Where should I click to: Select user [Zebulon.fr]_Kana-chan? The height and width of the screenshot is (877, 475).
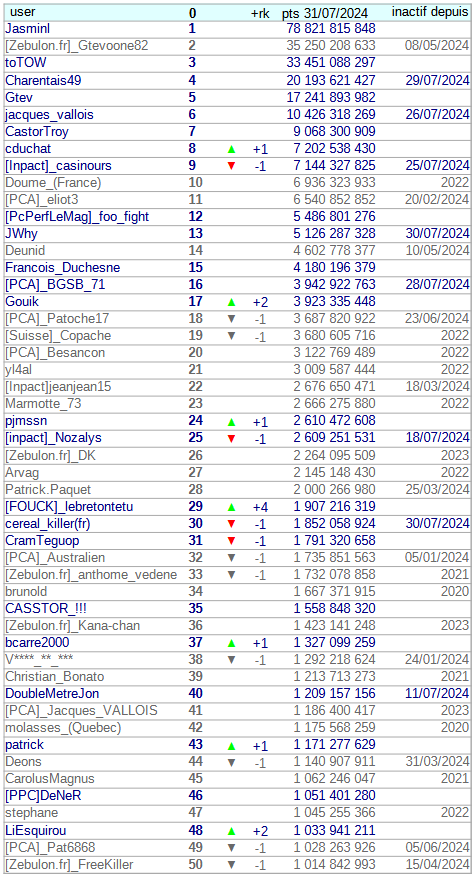tap(72, 626)
